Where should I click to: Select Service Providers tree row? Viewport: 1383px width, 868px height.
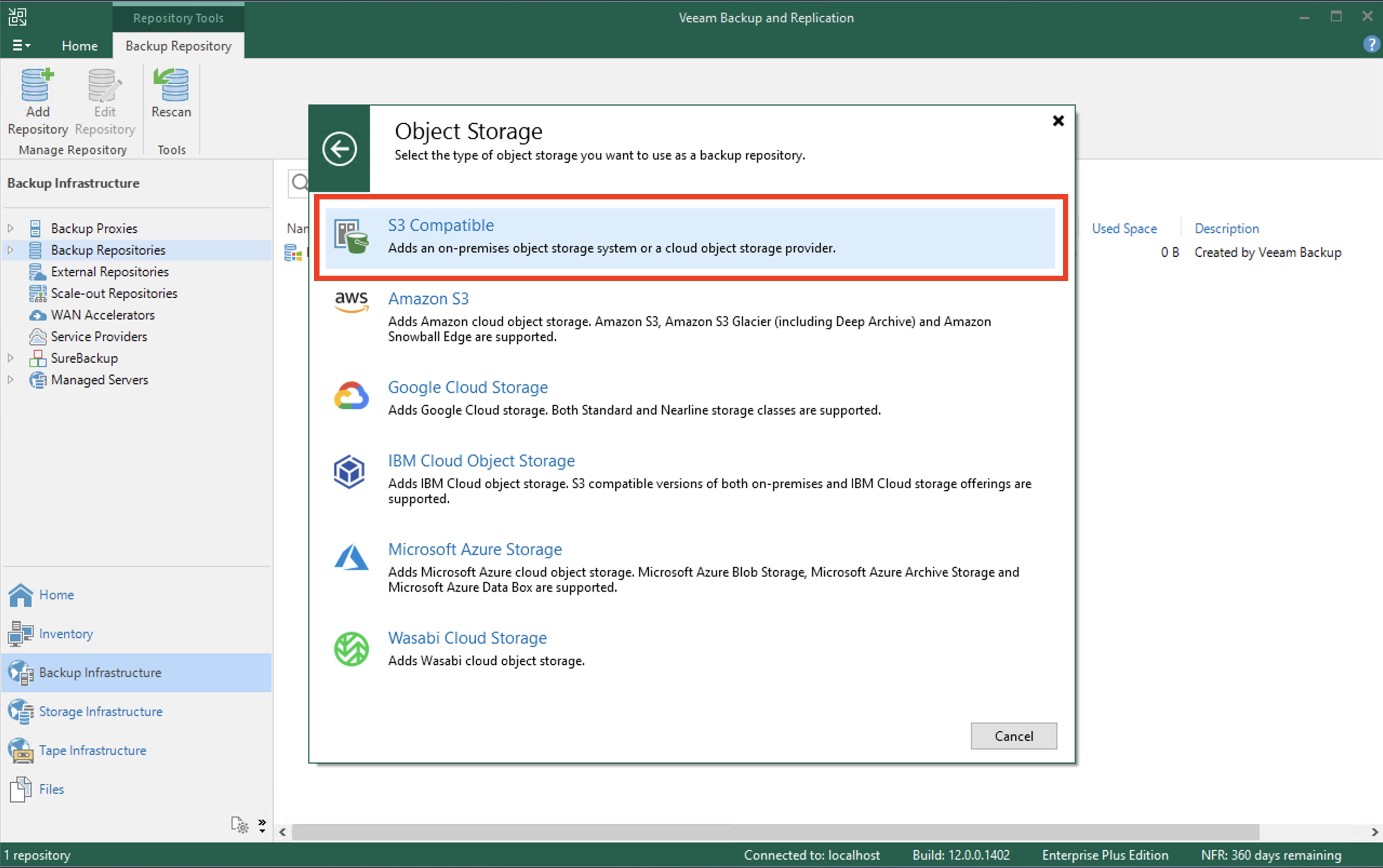[x=137, y=336]
